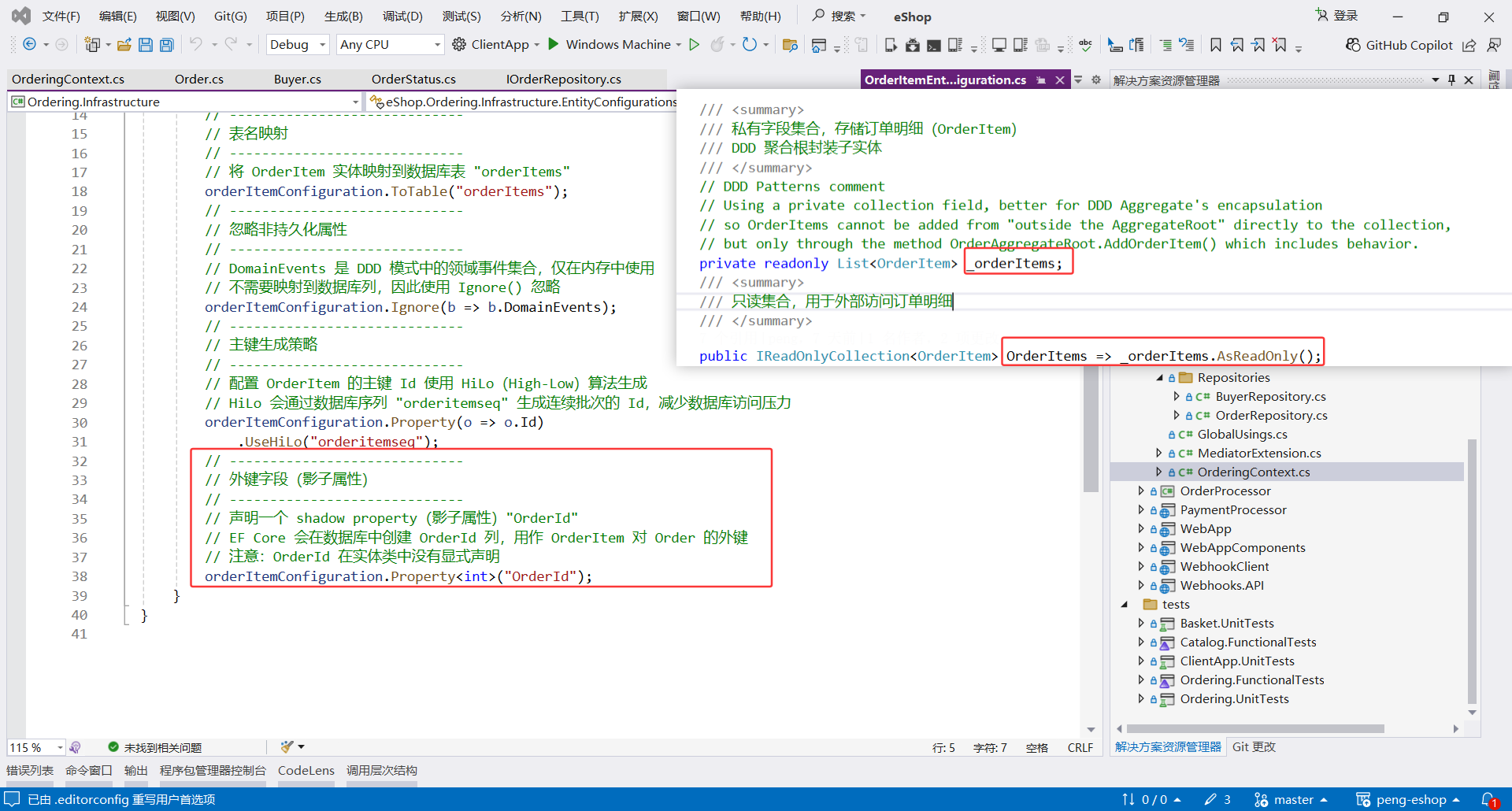Close the OrderItemEnt...iguration.cs tab
This screenshot has height=811, width=1512.
[1060, 80]
